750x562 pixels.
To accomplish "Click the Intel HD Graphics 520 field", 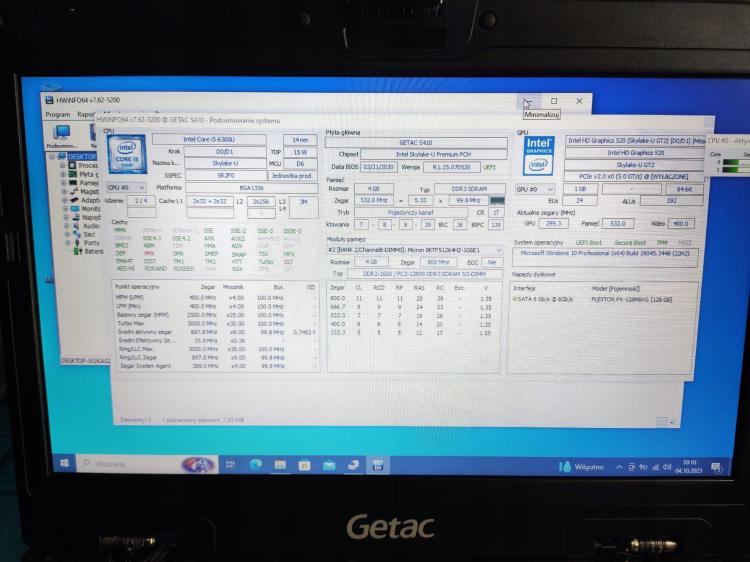I will [635, 153].
